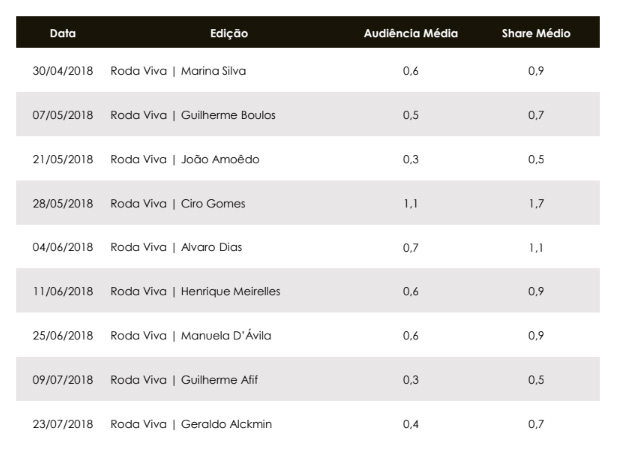Click the date 09/07/2018
This screenshot has height=452, width=618.
pos(63,379)
